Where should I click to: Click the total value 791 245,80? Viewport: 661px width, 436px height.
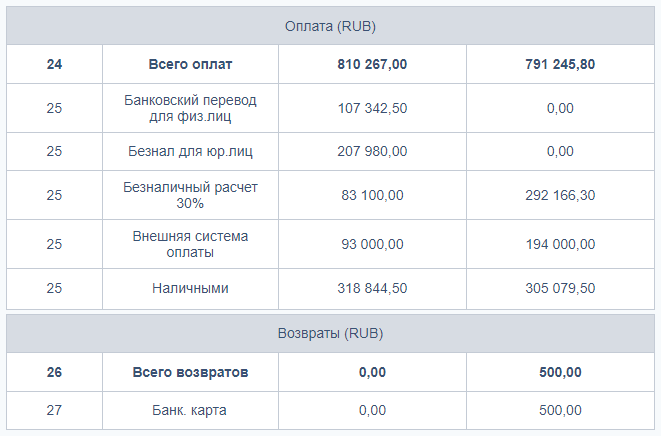click(560, 65)
